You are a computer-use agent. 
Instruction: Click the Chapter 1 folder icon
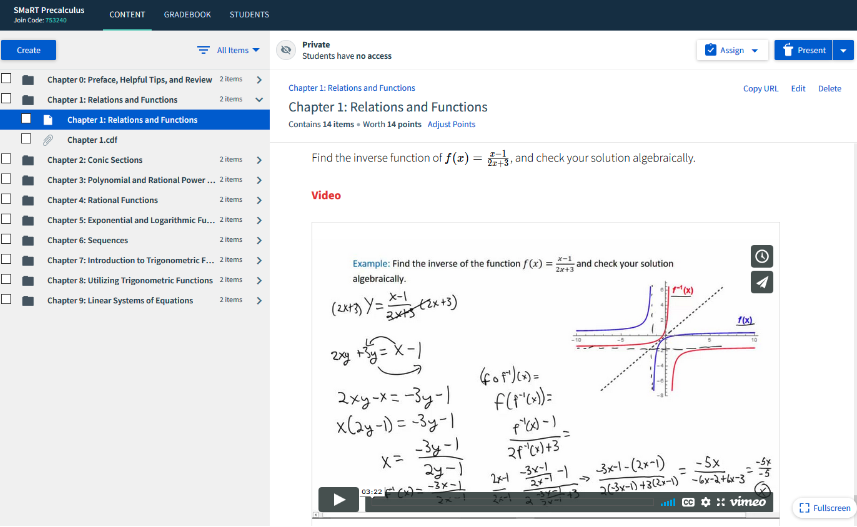tap(28, 100)
